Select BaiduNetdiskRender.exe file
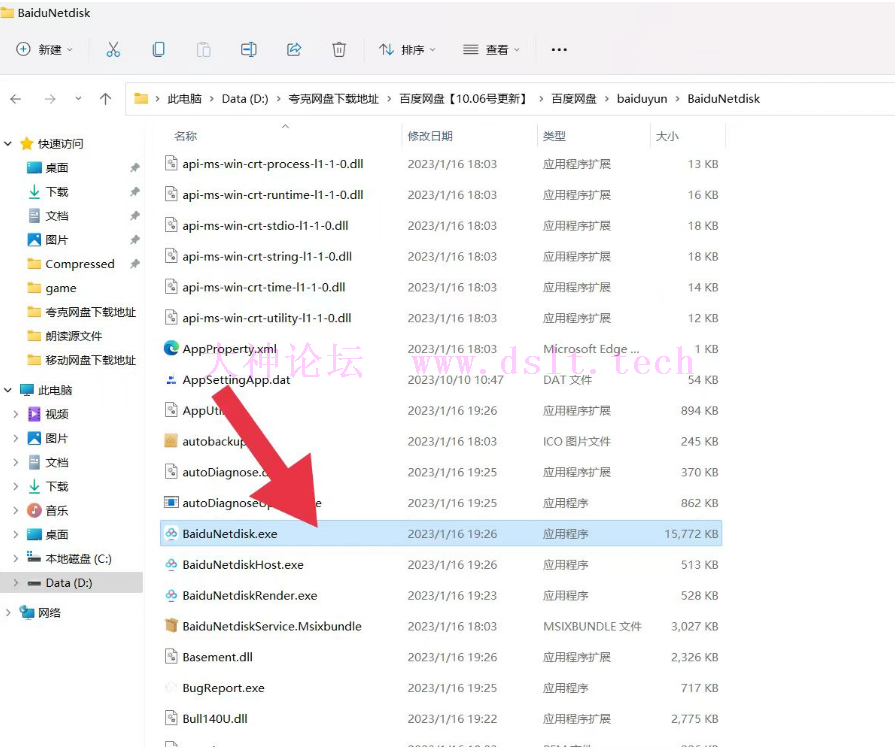Image resolution: width=895 pixels, height=750 pixels. point(441,595)
